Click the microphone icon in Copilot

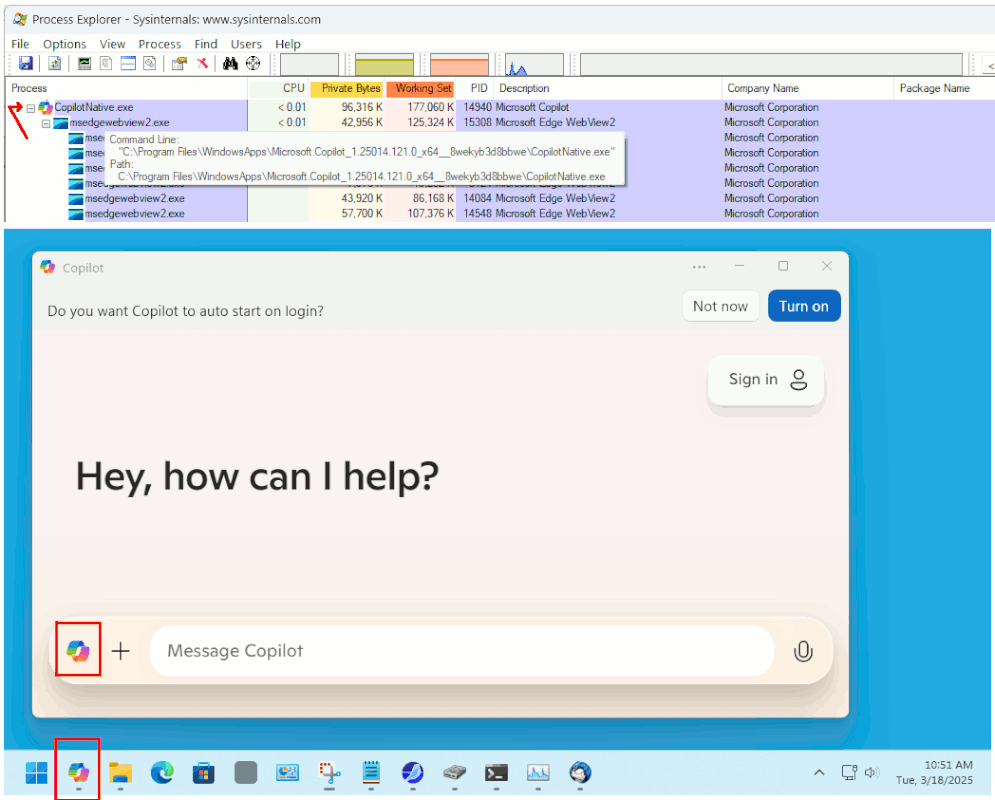(x=803, y=652)
